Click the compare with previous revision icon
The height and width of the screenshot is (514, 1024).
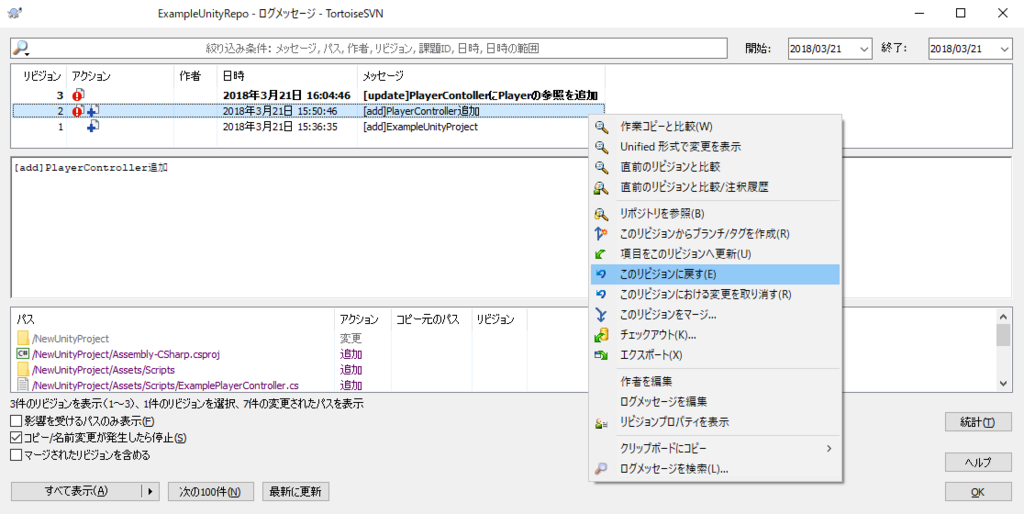tap(601, 167)
